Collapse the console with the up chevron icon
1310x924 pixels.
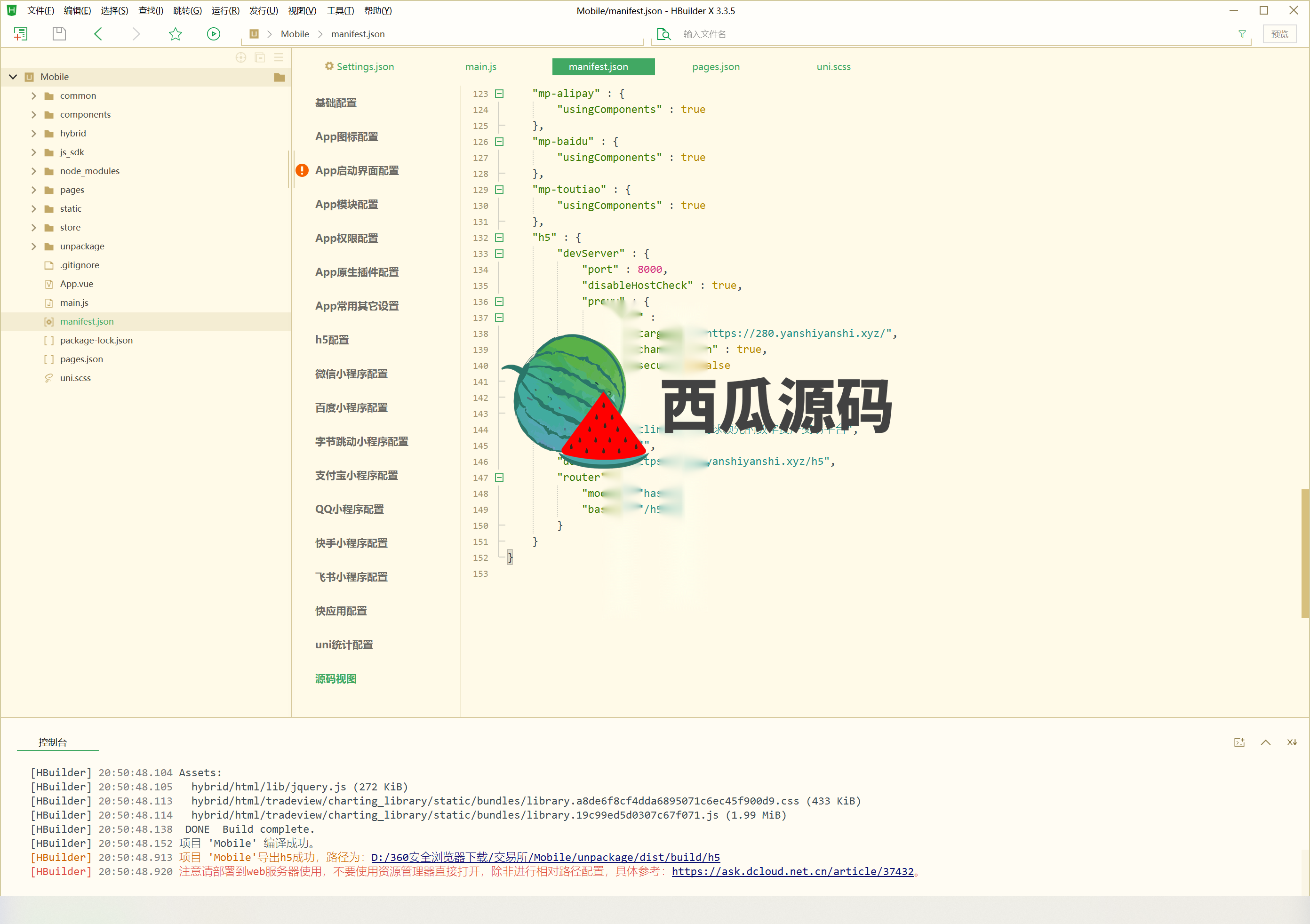pos(1265,742)
